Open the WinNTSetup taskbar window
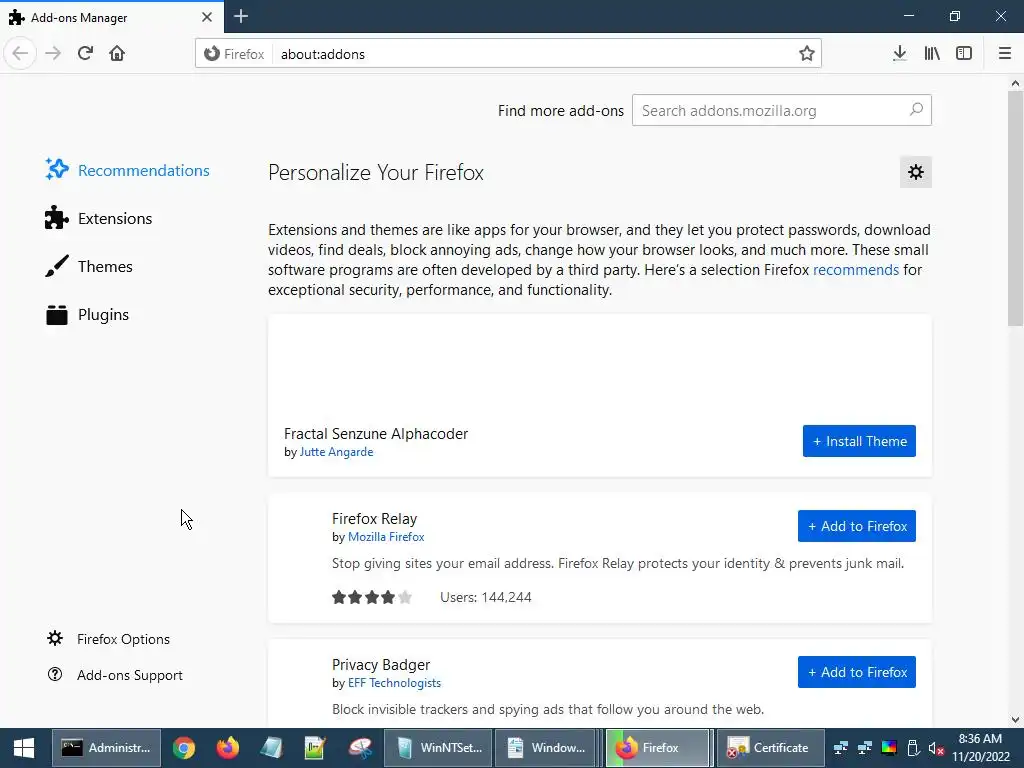The image size is (1024, 768). [x=438, y=748]
